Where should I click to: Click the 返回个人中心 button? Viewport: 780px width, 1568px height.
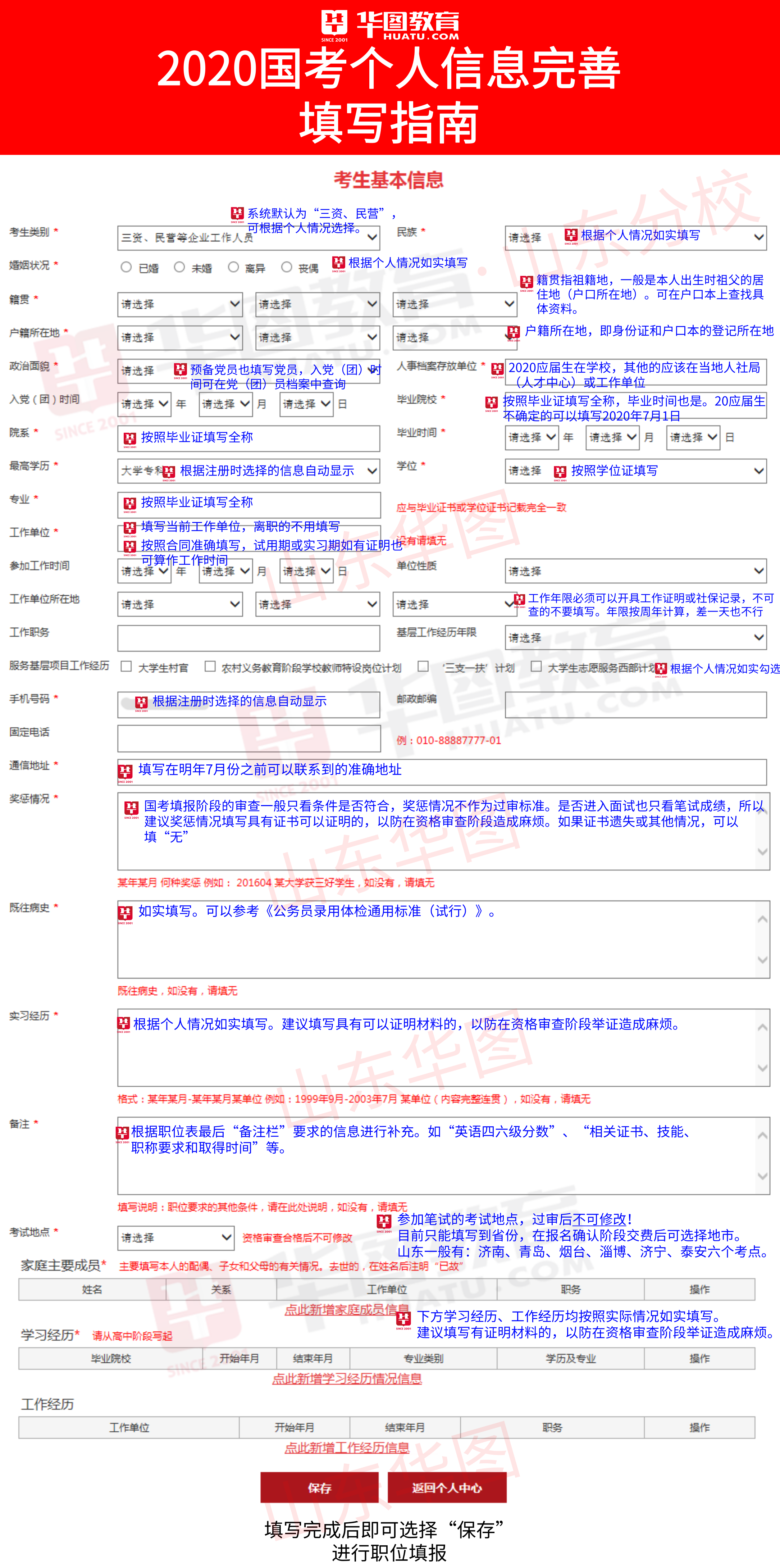[x=447, y=1488]
